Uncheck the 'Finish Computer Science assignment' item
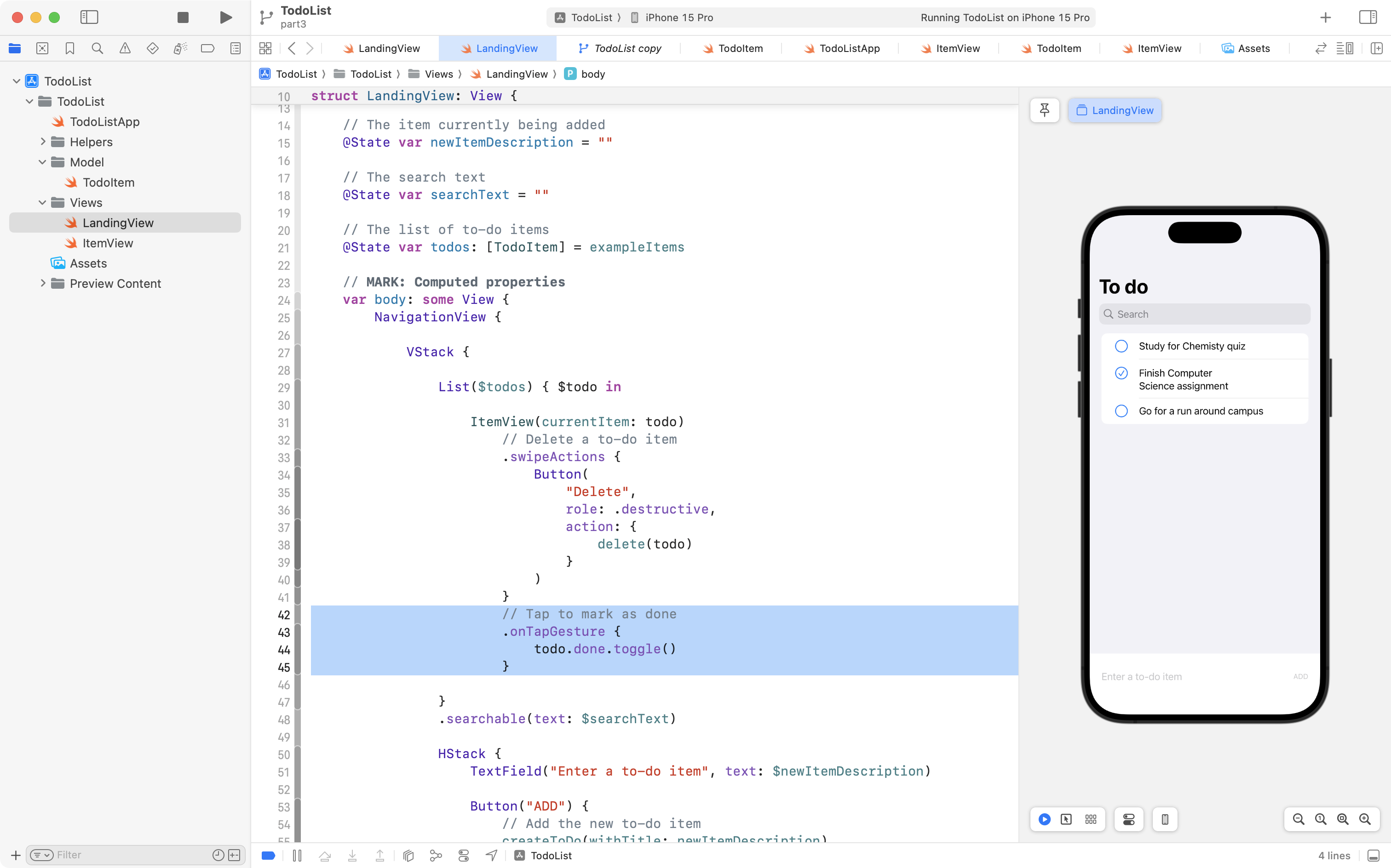 point(1121,373)
